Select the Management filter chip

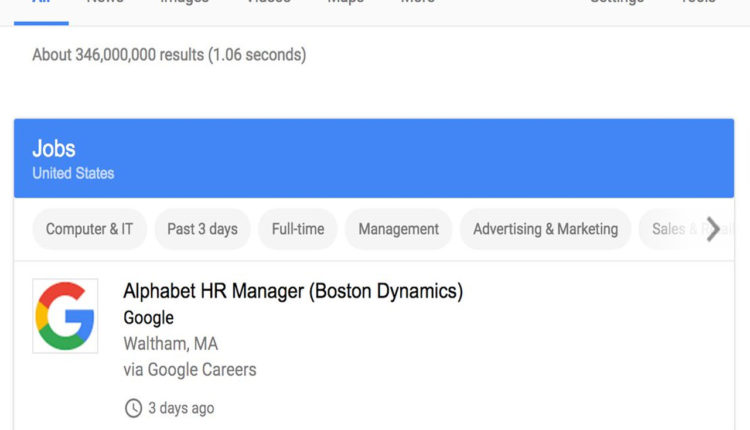[x=398, y=229]
